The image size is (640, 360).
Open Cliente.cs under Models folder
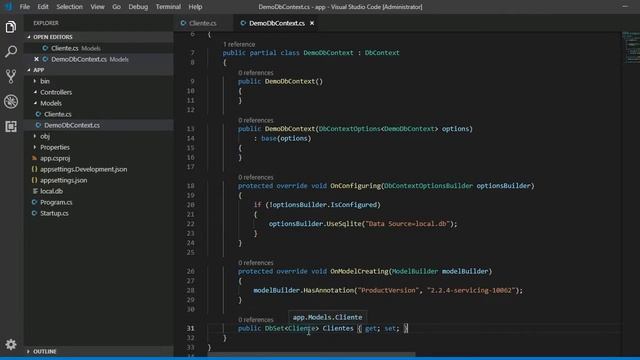coord(99,114)
